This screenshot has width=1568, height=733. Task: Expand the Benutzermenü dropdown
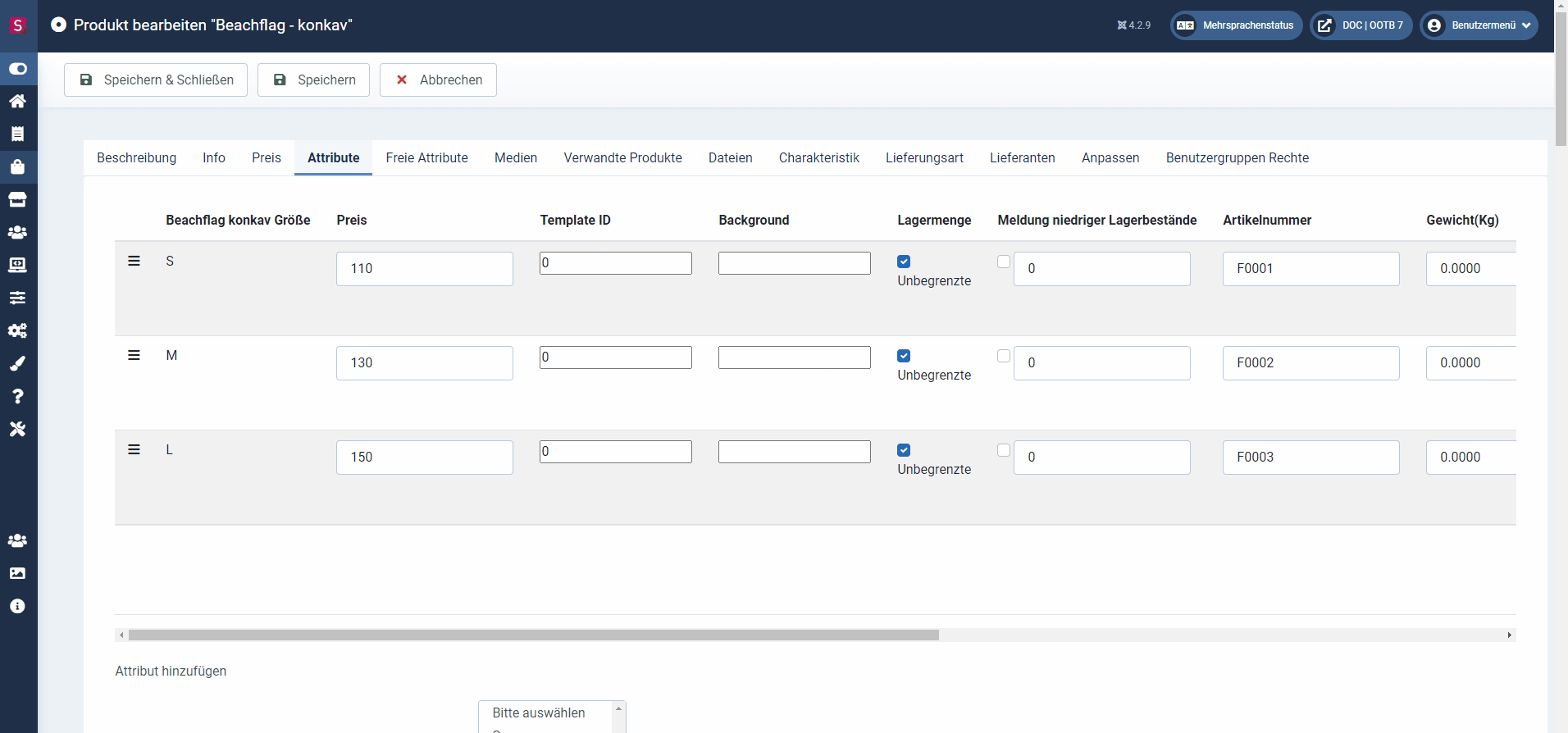click(x=1479, y=25)
